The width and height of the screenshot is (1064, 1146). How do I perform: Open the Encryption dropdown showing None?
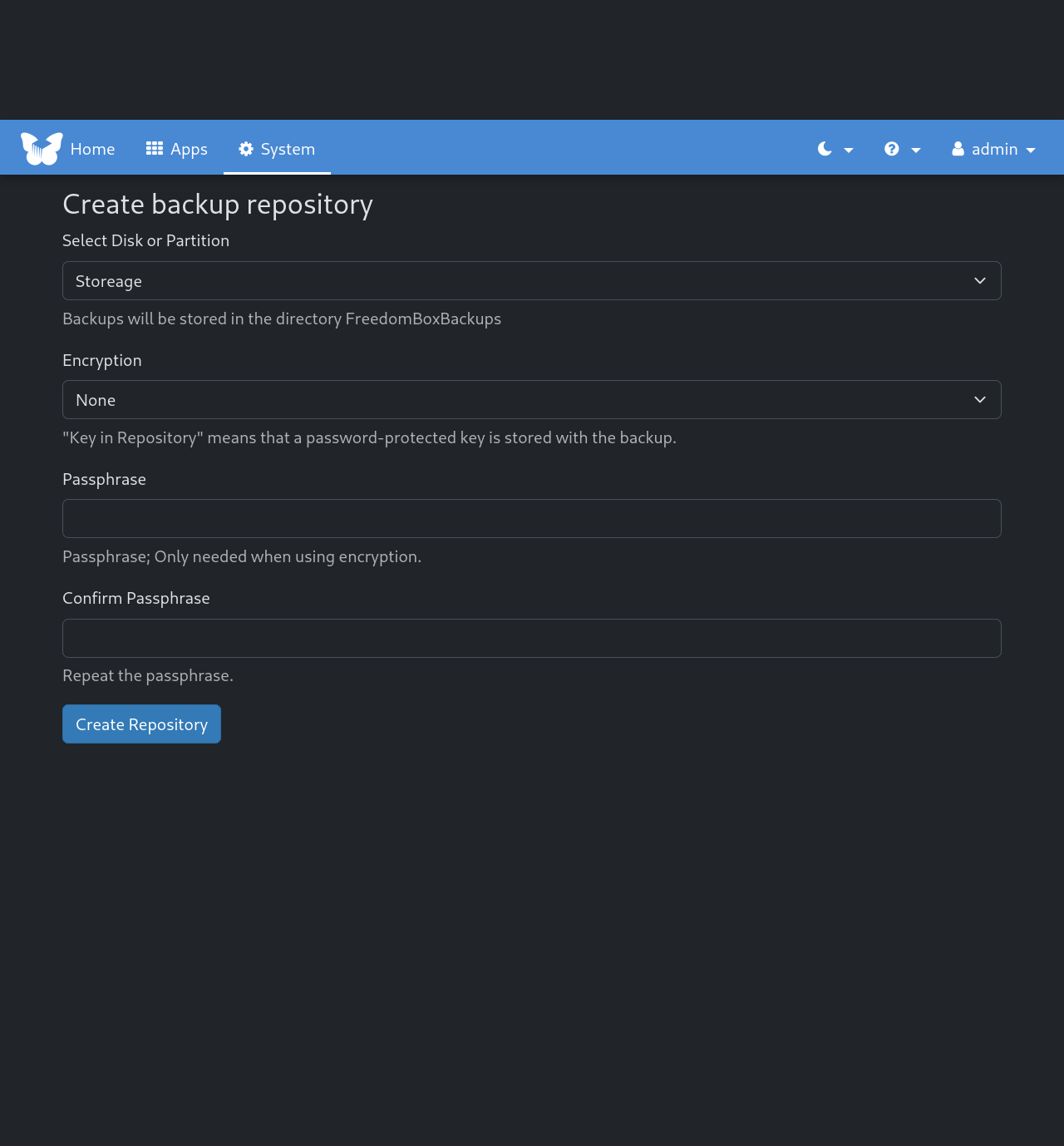(x=515, y=400)
